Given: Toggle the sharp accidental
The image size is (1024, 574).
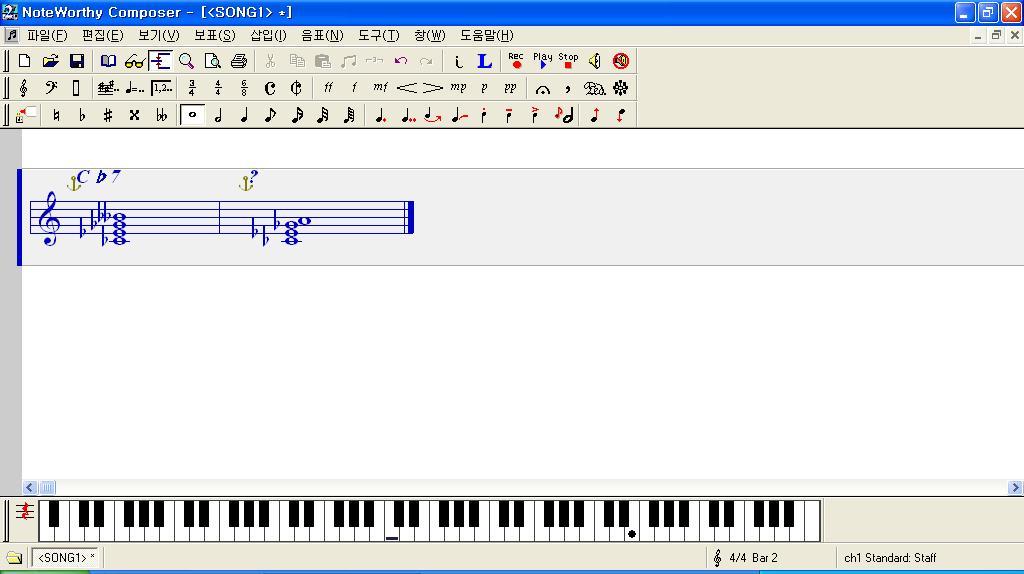Looking at the screenshot, I should click(x=108, y=115).
